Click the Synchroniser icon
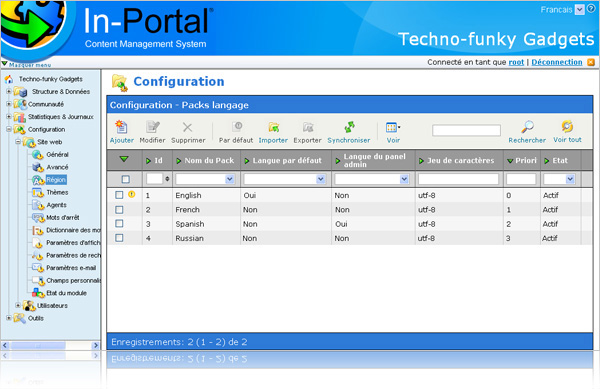The height and width of the screenshot is (389, 600). [x=349, y=127]
